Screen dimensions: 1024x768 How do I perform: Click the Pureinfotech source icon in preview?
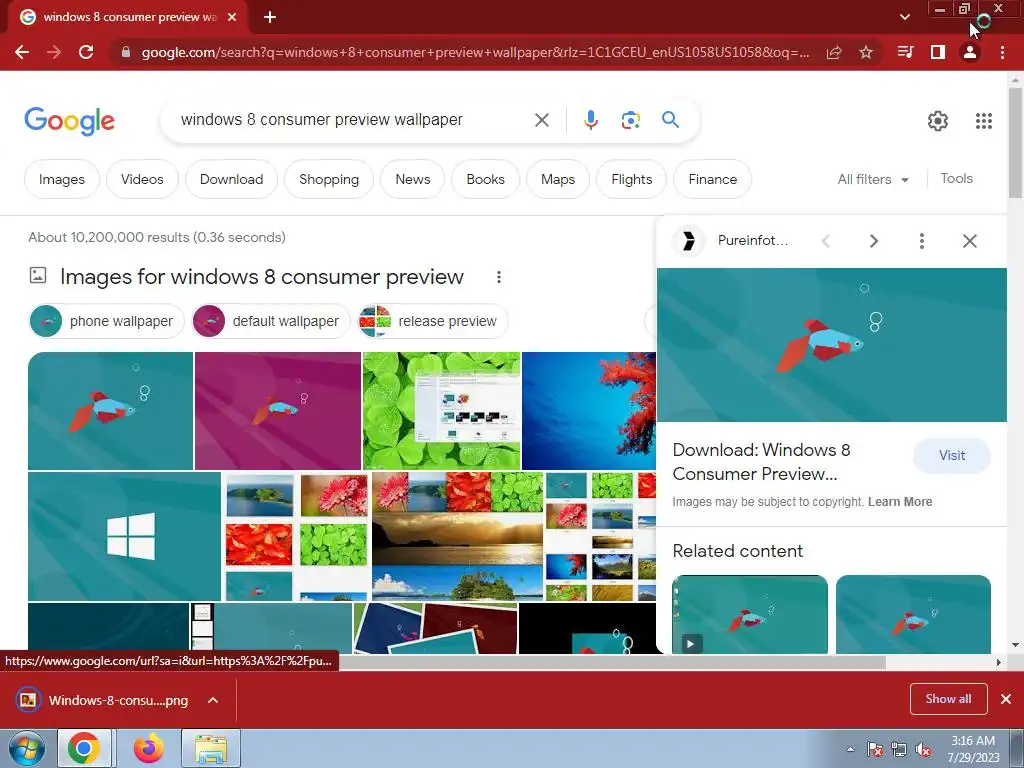pos(688,241)
